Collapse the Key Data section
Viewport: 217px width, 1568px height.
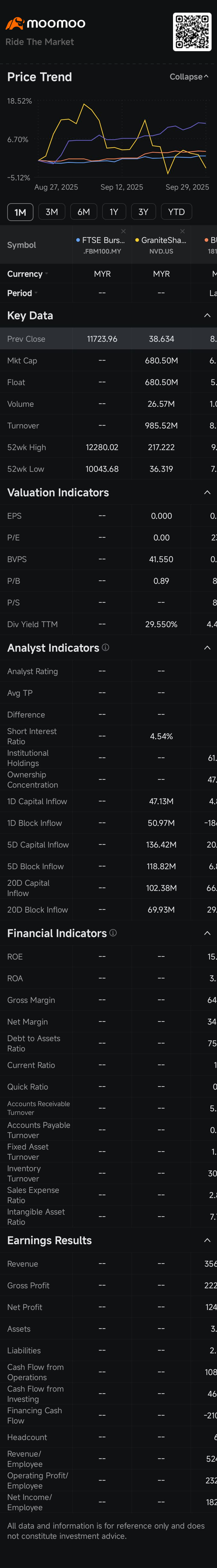(207, 315)
